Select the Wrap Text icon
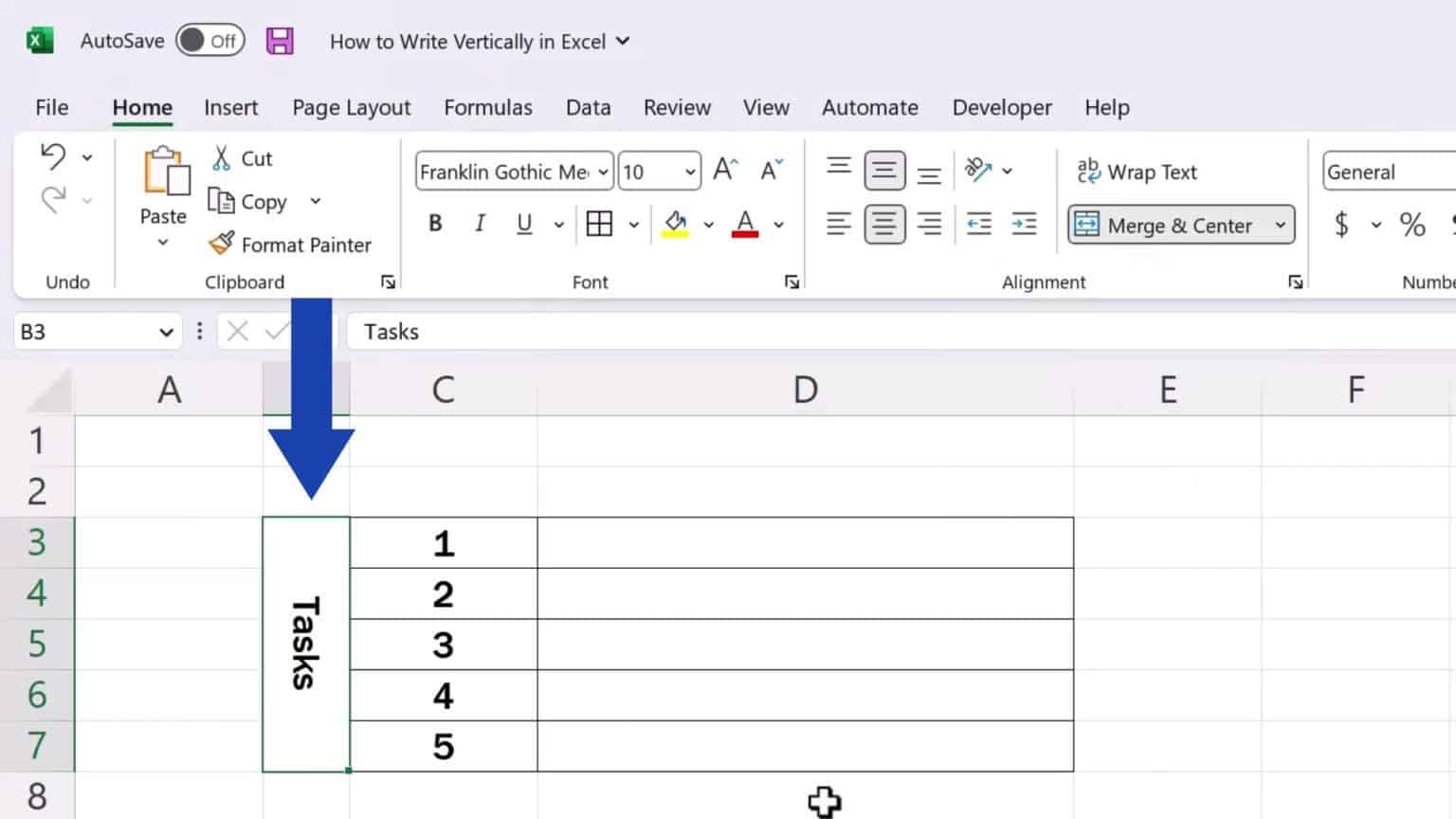This screenshot has width=1456, height=819. (x=1088, y=171)
